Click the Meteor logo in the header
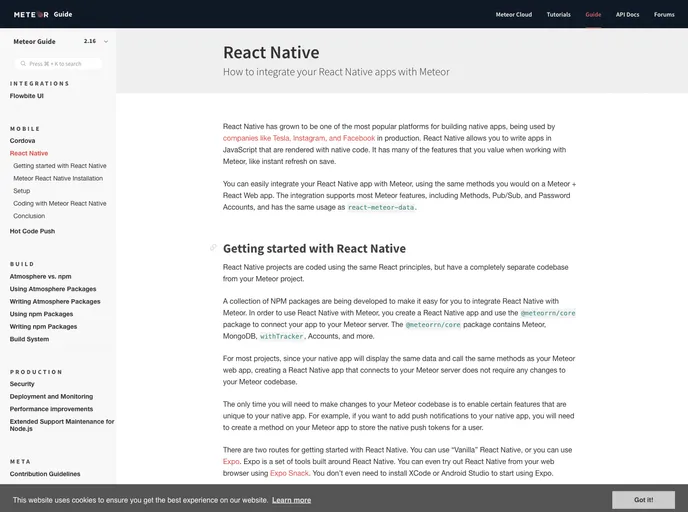The height and width of the screenshot is (512, 688). (31, 14)
